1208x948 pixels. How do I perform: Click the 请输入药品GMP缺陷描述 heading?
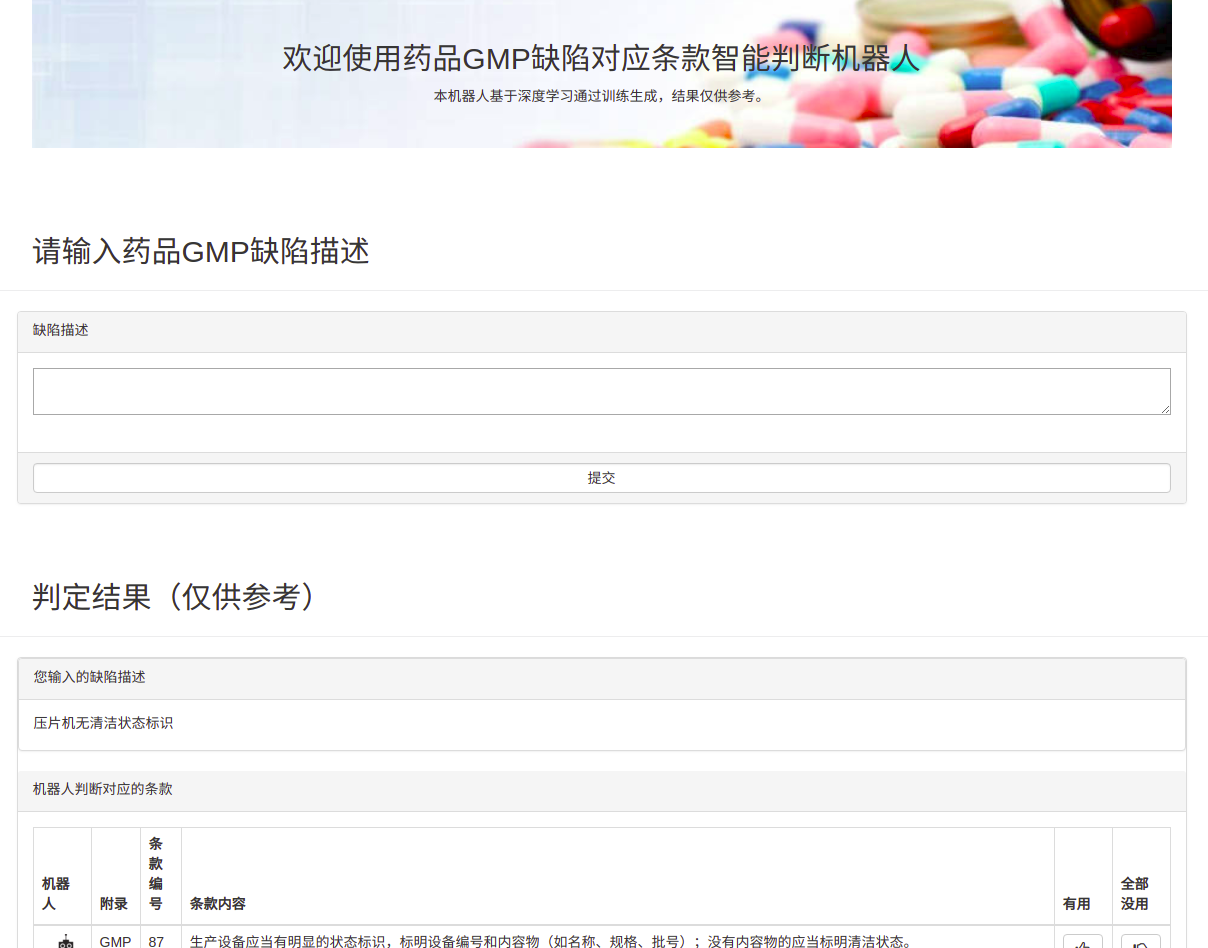(201, 251)
